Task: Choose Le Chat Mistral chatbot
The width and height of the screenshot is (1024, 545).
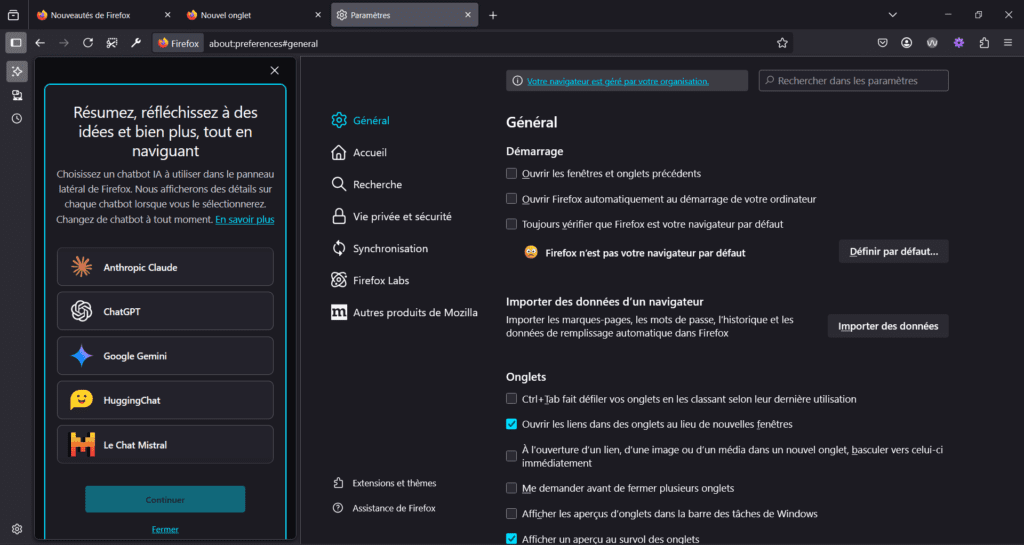Action: point(165,444)
